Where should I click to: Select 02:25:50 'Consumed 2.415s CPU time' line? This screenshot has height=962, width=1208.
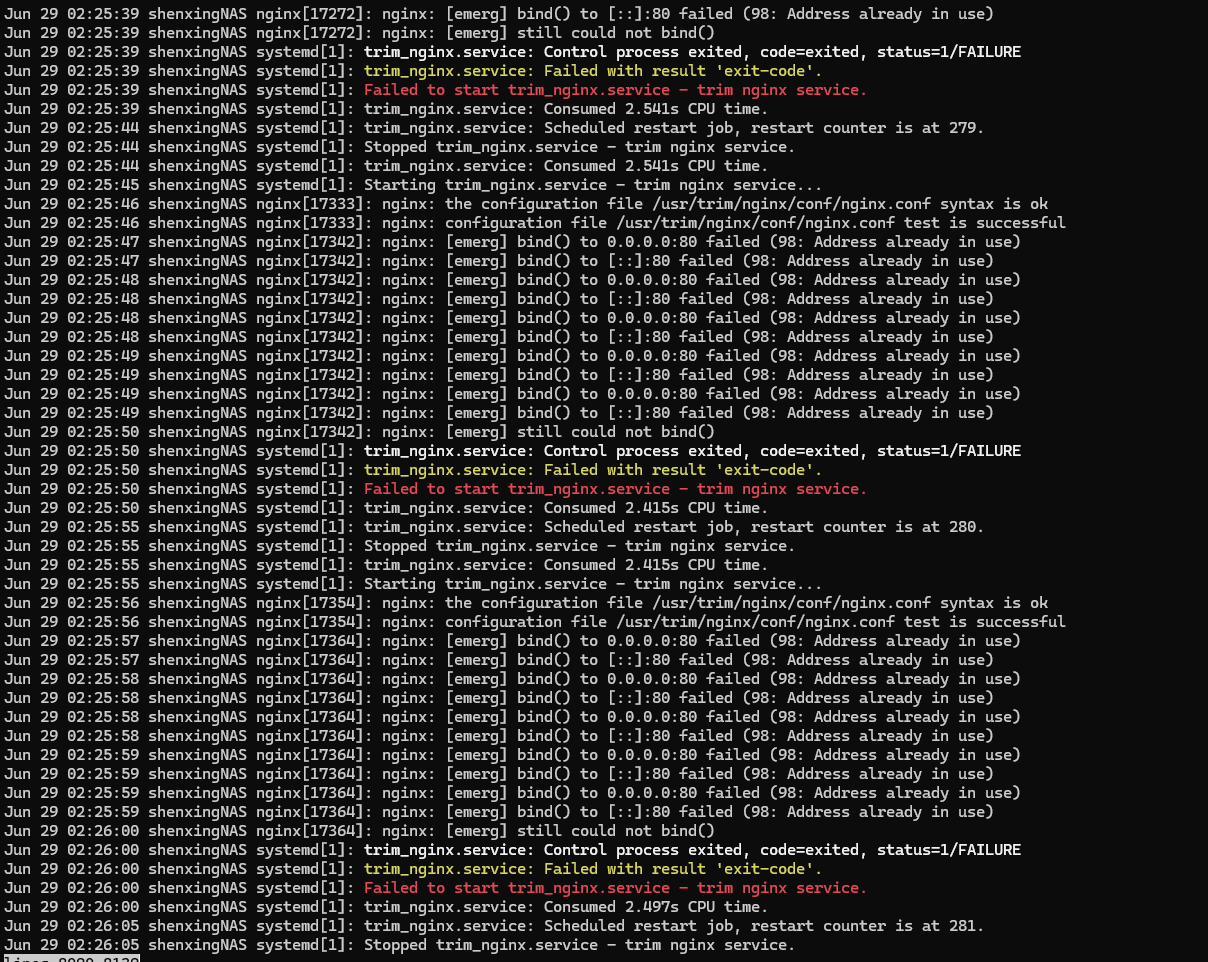click(386, 508)
